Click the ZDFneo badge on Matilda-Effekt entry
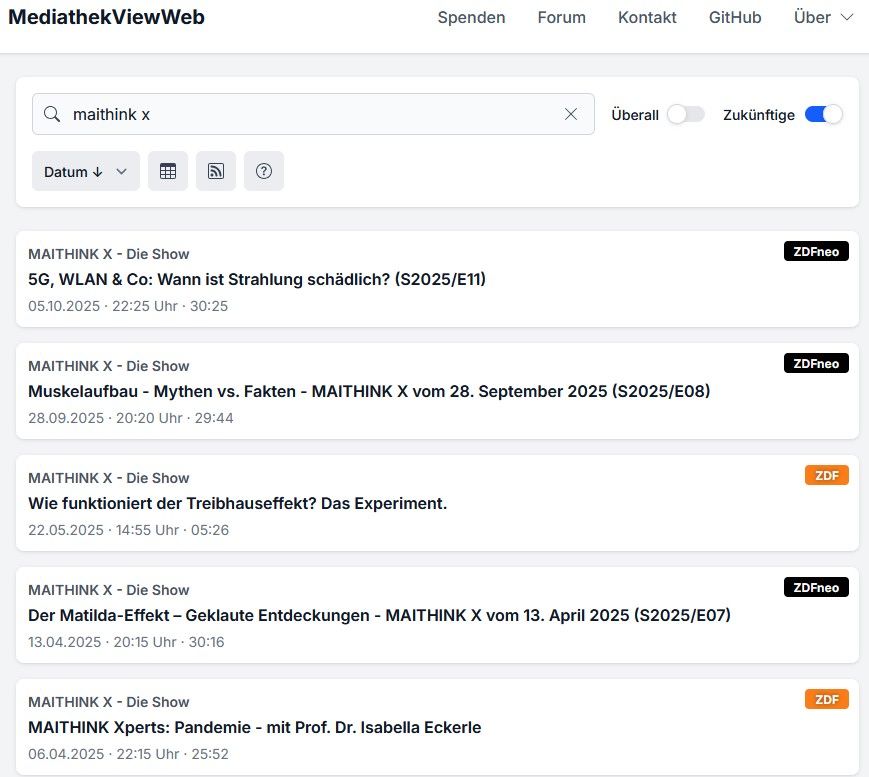 (816, 587)
